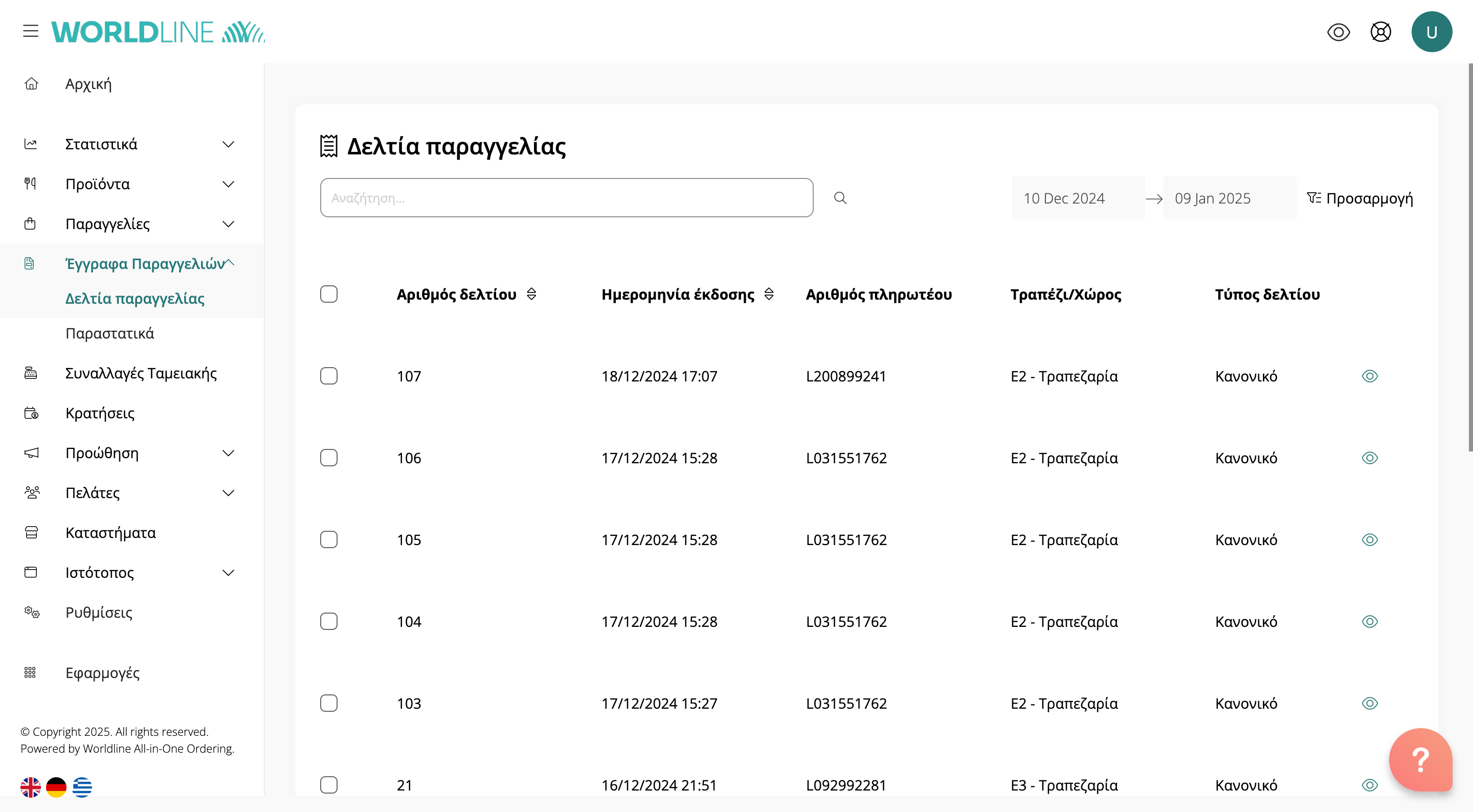Open the user avatar U
Screen dimensions: 1473x812
(x=1431, y=32)
